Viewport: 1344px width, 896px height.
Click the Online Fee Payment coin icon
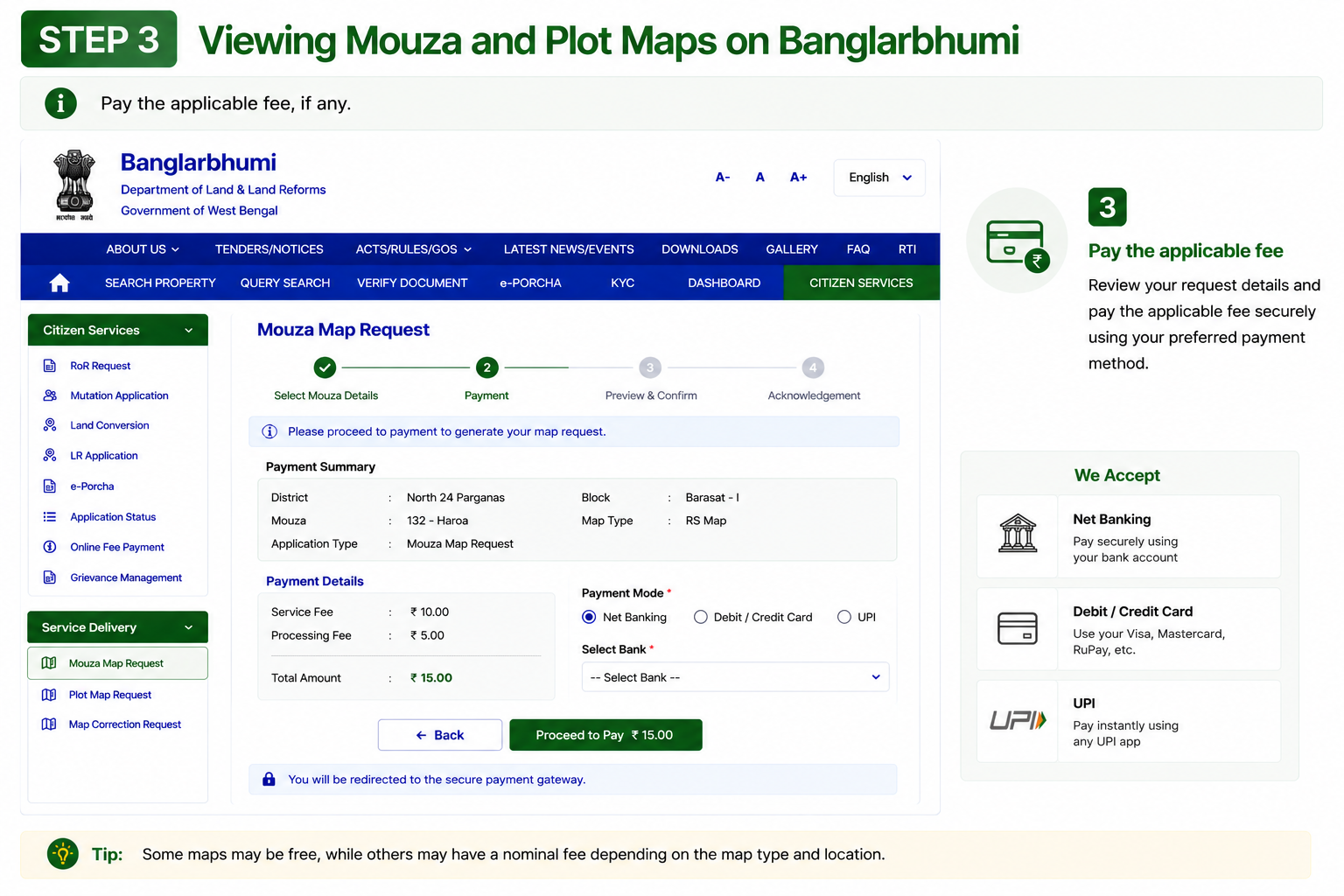tap(50, 547)
